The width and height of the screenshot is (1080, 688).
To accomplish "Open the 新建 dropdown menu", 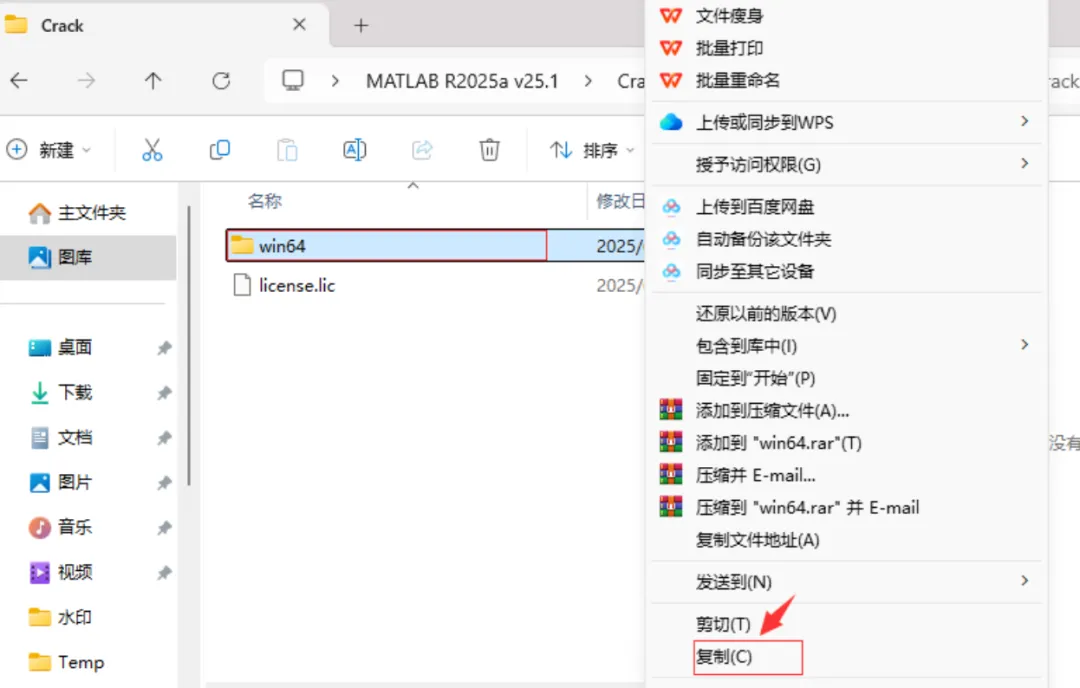I will coord(48,149).
